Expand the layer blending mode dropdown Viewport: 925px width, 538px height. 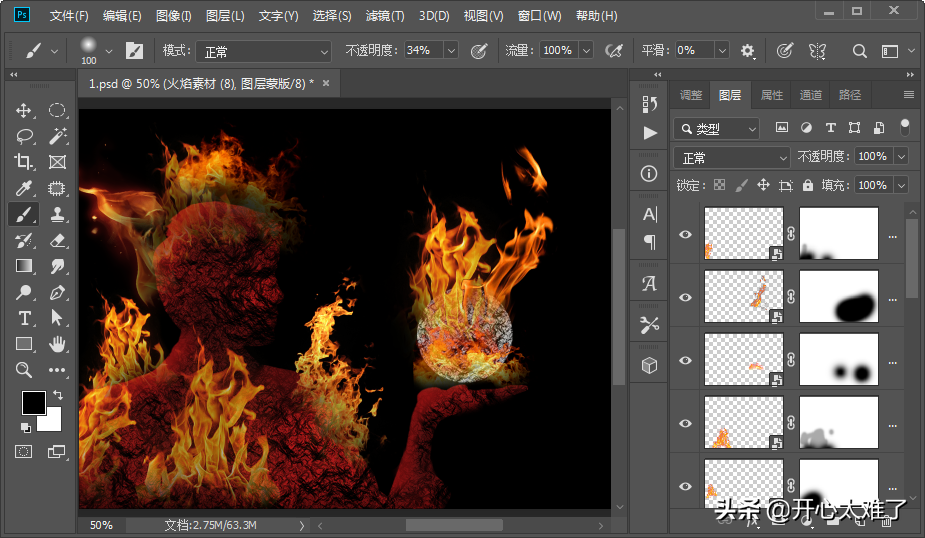click(733, 158)
